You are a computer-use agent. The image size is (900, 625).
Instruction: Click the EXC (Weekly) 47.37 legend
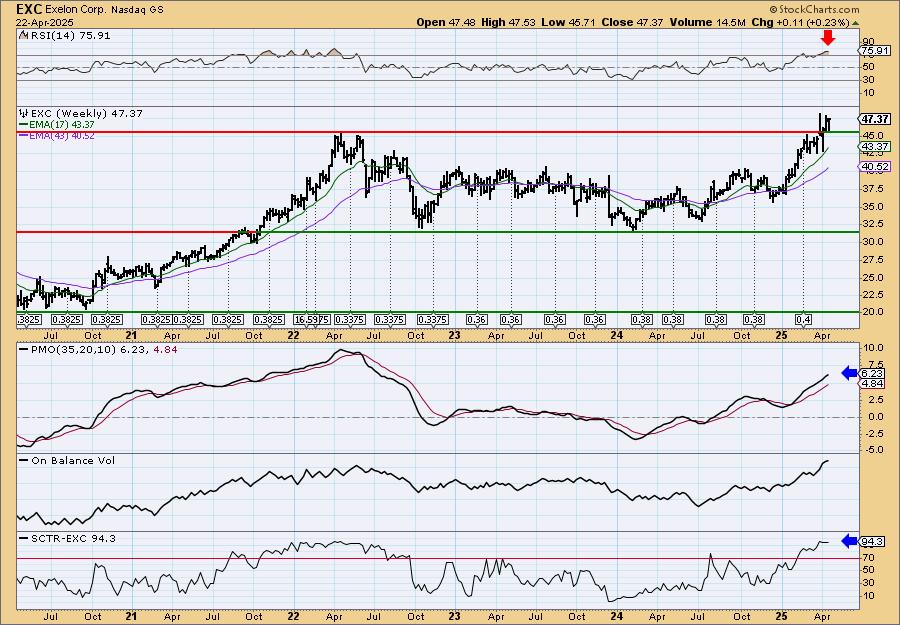[86, 114]
